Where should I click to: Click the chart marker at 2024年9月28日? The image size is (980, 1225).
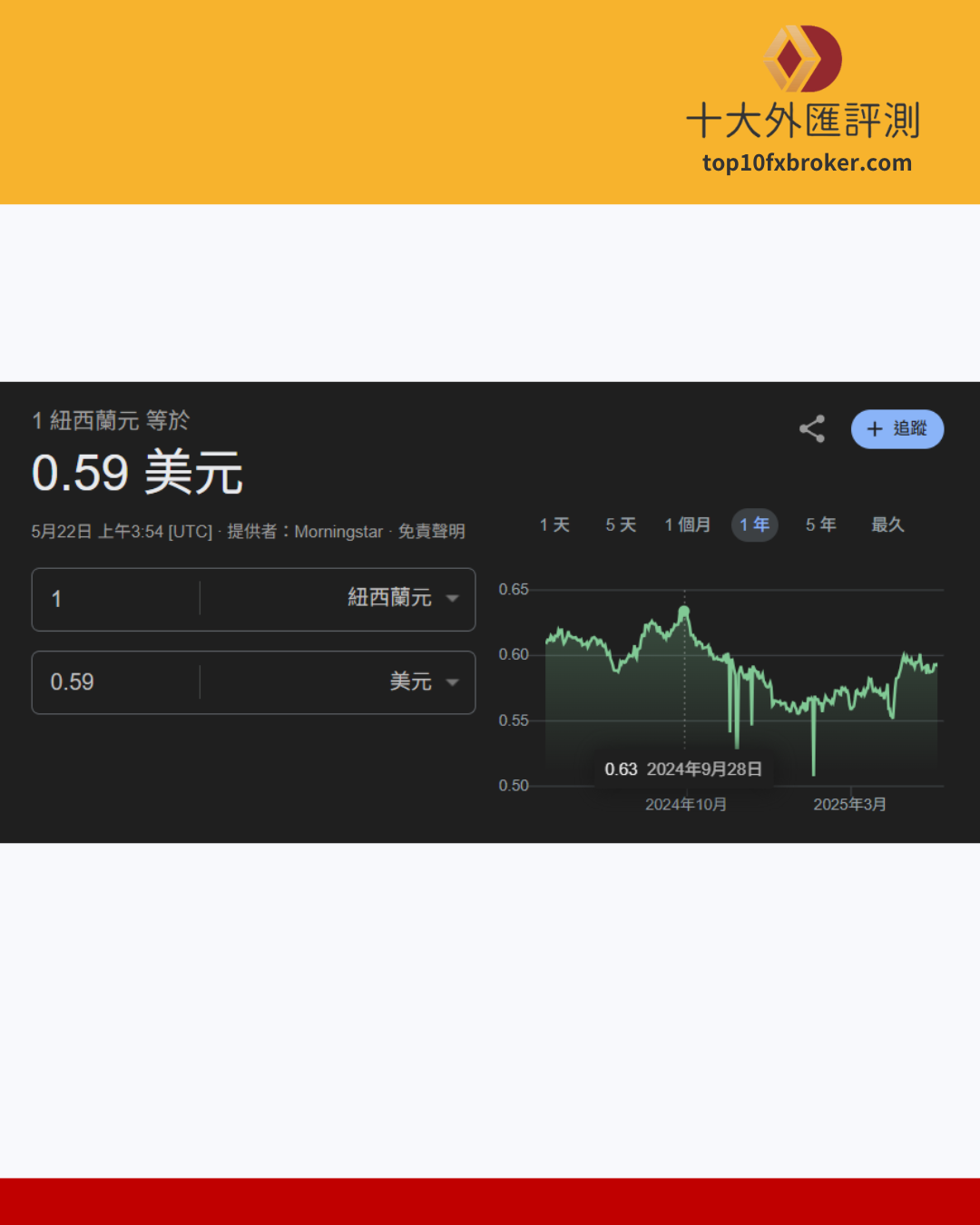[x=684, y=611]
